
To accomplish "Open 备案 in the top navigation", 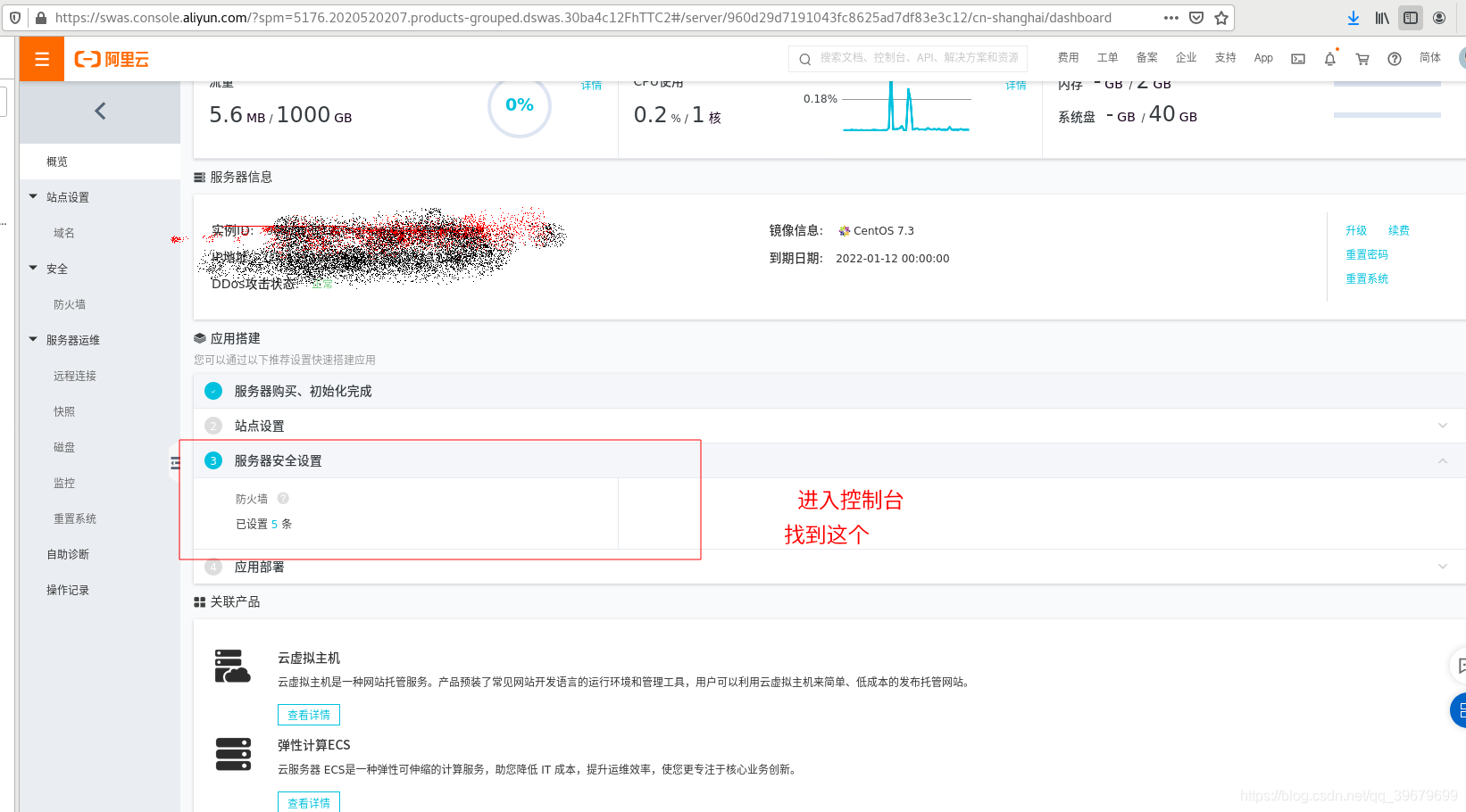I will [1146, 58].
